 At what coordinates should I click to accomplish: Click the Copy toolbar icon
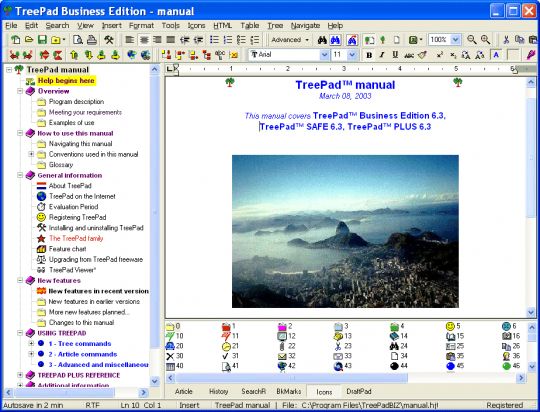(x=519, y=40)
